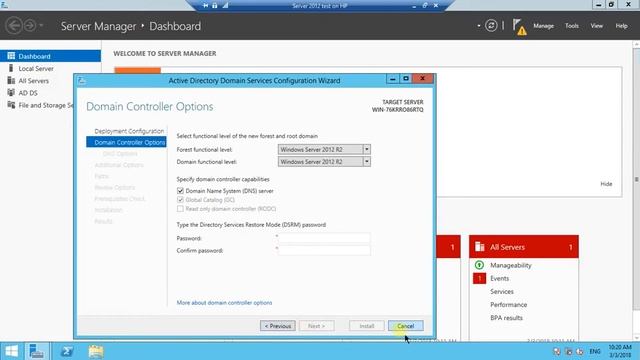Viewport: 640px width, 360px height.
Task: Open the navigation history dropdown arrow
Action: point(41,26)
